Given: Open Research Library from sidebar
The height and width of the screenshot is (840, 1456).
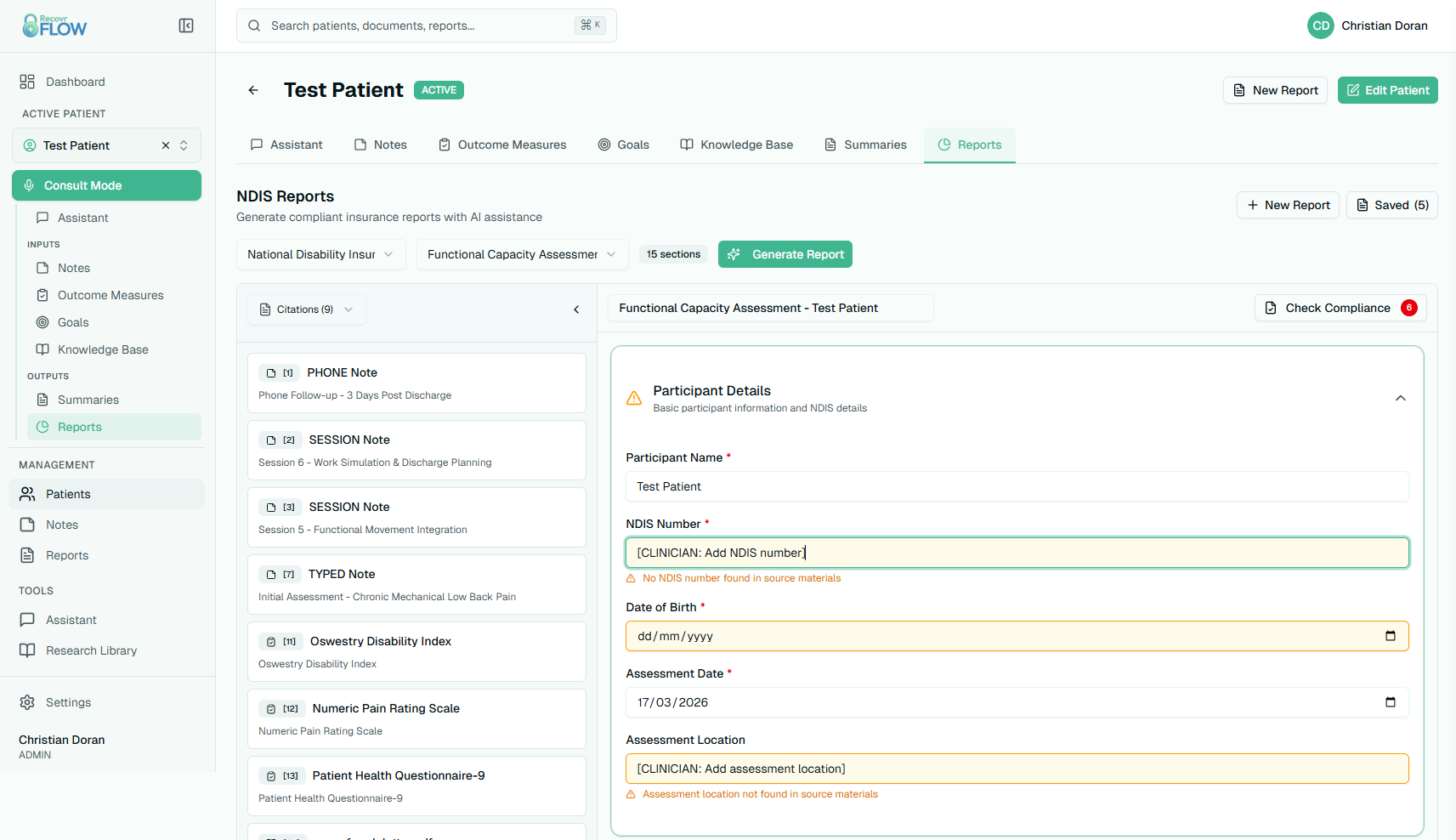Looking at the screenshot, I should point(91,650).
